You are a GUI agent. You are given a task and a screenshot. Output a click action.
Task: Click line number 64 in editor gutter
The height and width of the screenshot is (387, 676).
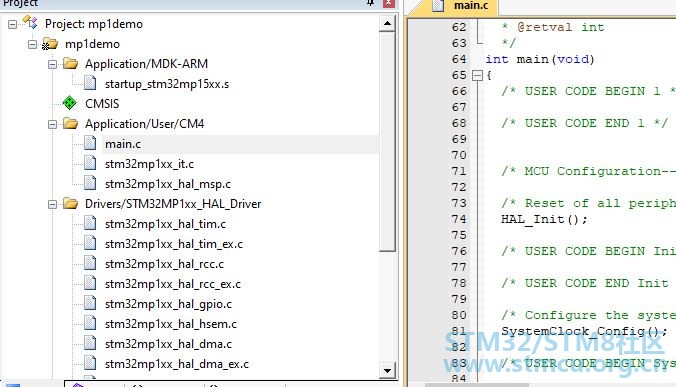pos(459,59)
